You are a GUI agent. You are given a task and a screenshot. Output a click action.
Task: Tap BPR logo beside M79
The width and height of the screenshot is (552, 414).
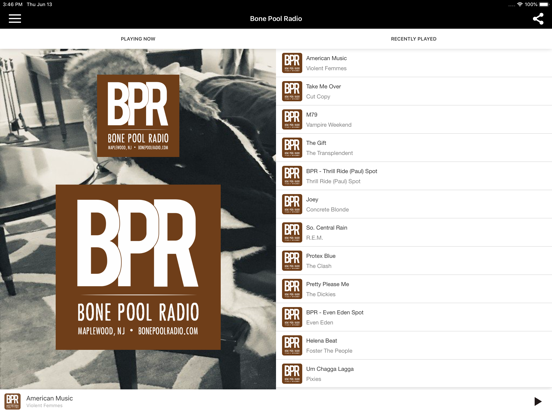pyautogui.click(x=292, y=119)
